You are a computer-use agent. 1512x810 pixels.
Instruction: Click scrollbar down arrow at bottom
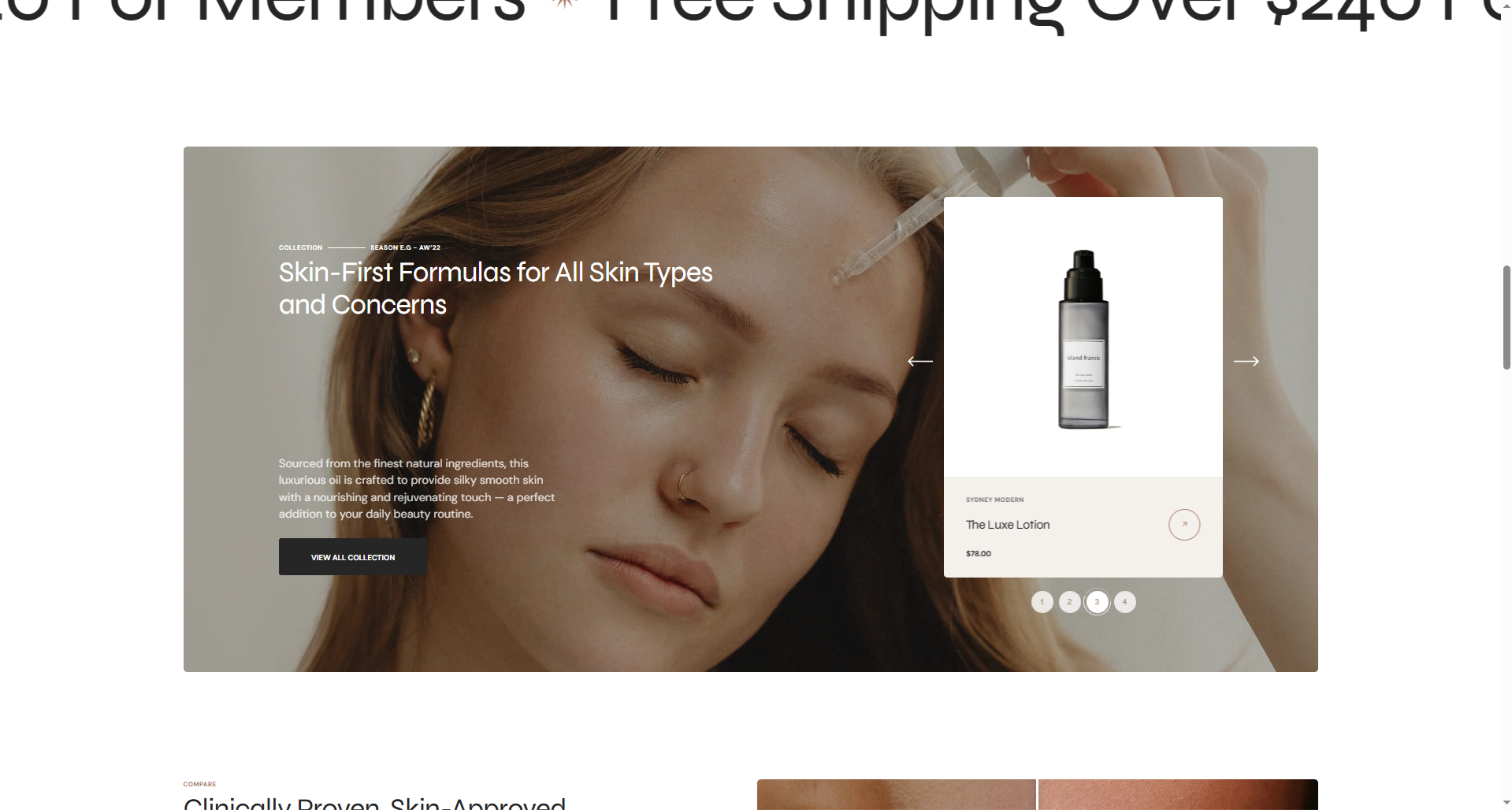1506,803
